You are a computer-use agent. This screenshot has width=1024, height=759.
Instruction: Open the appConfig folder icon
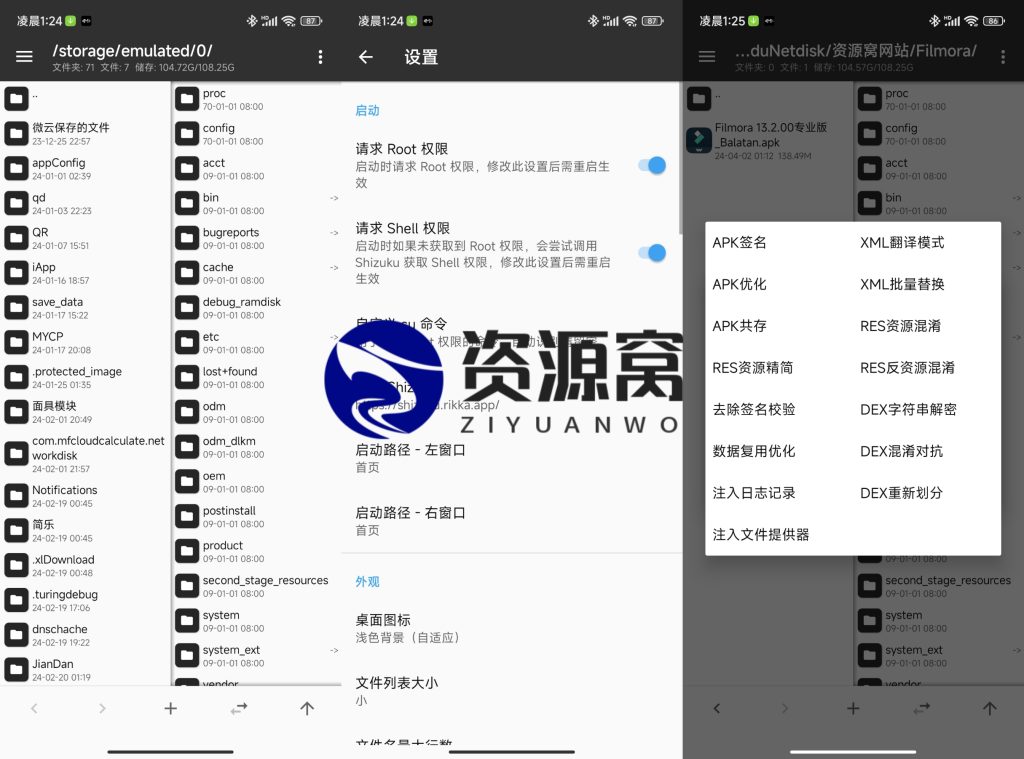16,168
